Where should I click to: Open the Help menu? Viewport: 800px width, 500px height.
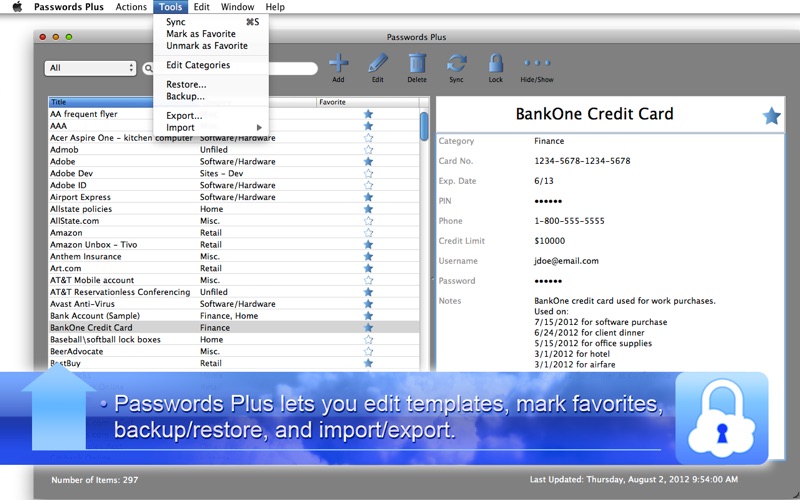(275, 7)
